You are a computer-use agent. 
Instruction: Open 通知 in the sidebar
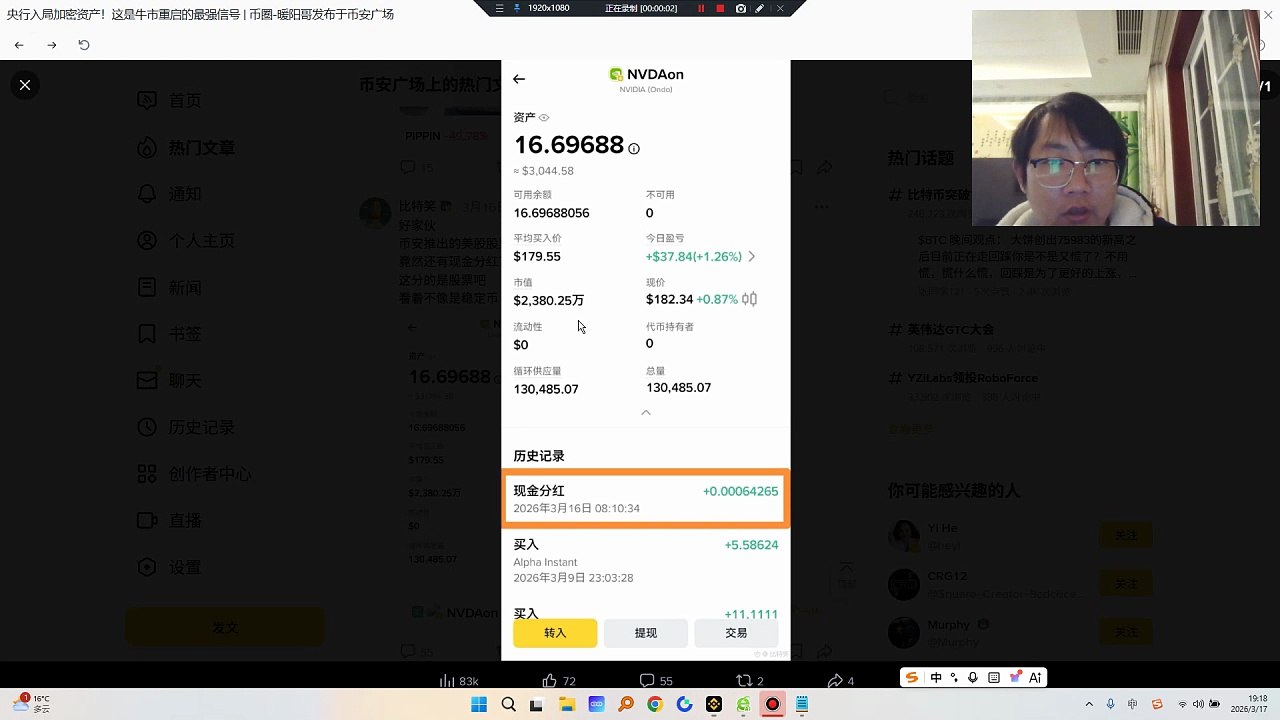[170, 194]
